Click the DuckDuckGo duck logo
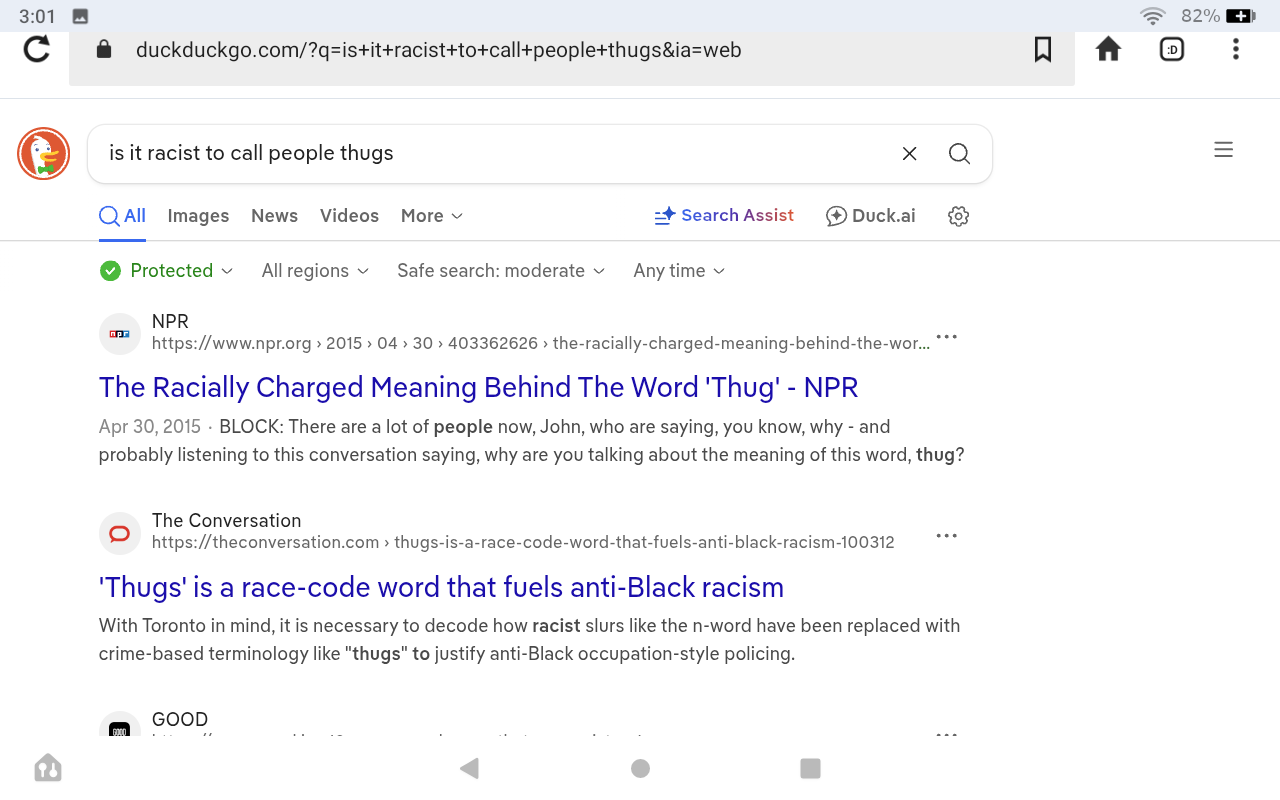 (43, 154)
